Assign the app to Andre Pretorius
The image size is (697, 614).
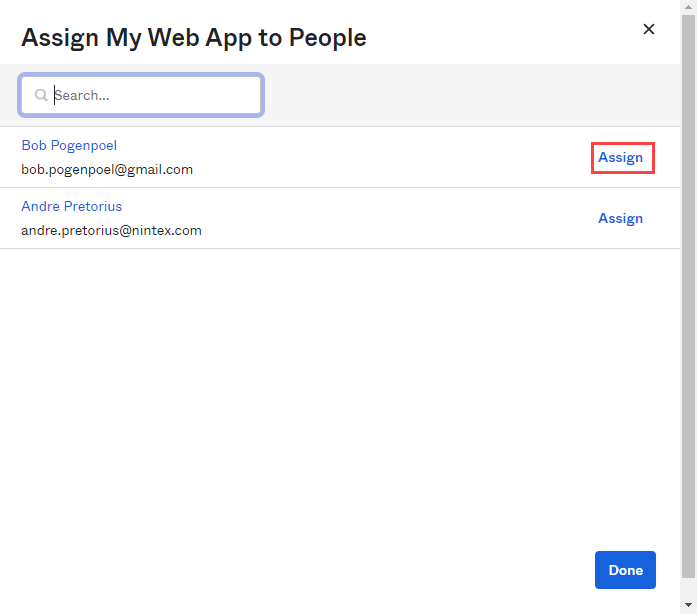[x=621, y=219]
